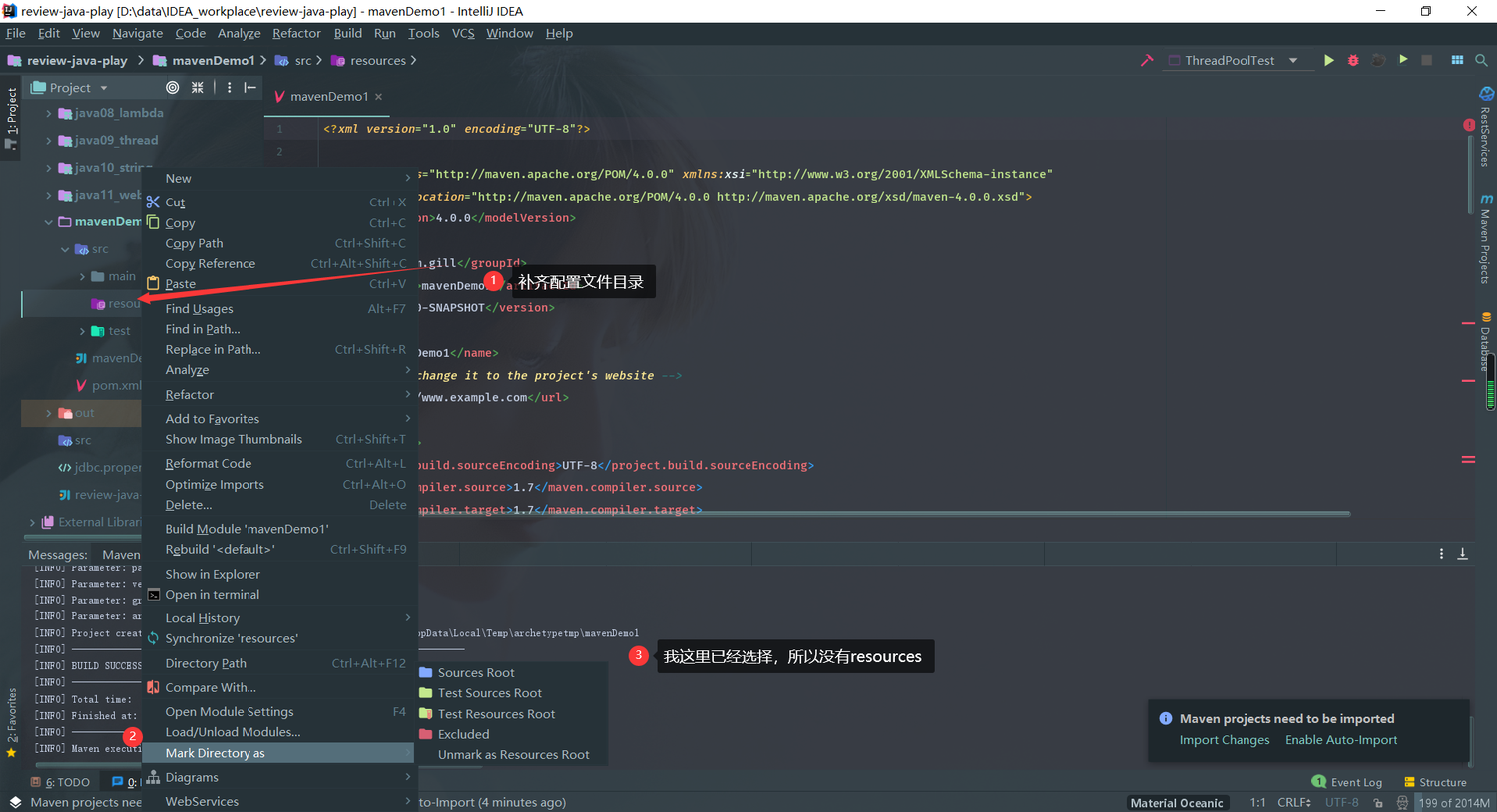The width and height of the screenshot is (1497, 812).
Task: Open the RestServices side tool window
Action: point(1485,128)
